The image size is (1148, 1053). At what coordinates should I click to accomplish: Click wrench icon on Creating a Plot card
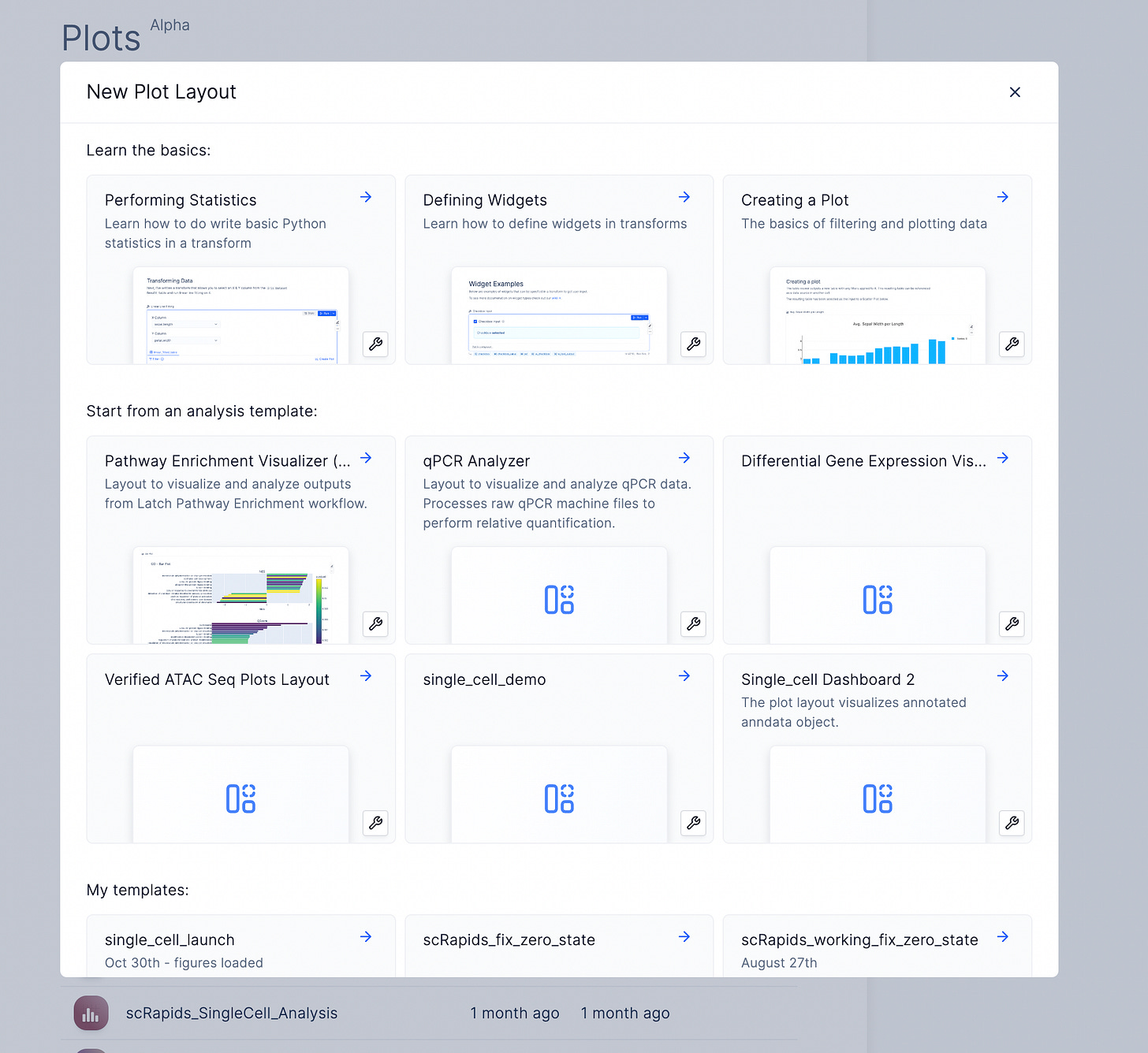[x=1012, y=344]
